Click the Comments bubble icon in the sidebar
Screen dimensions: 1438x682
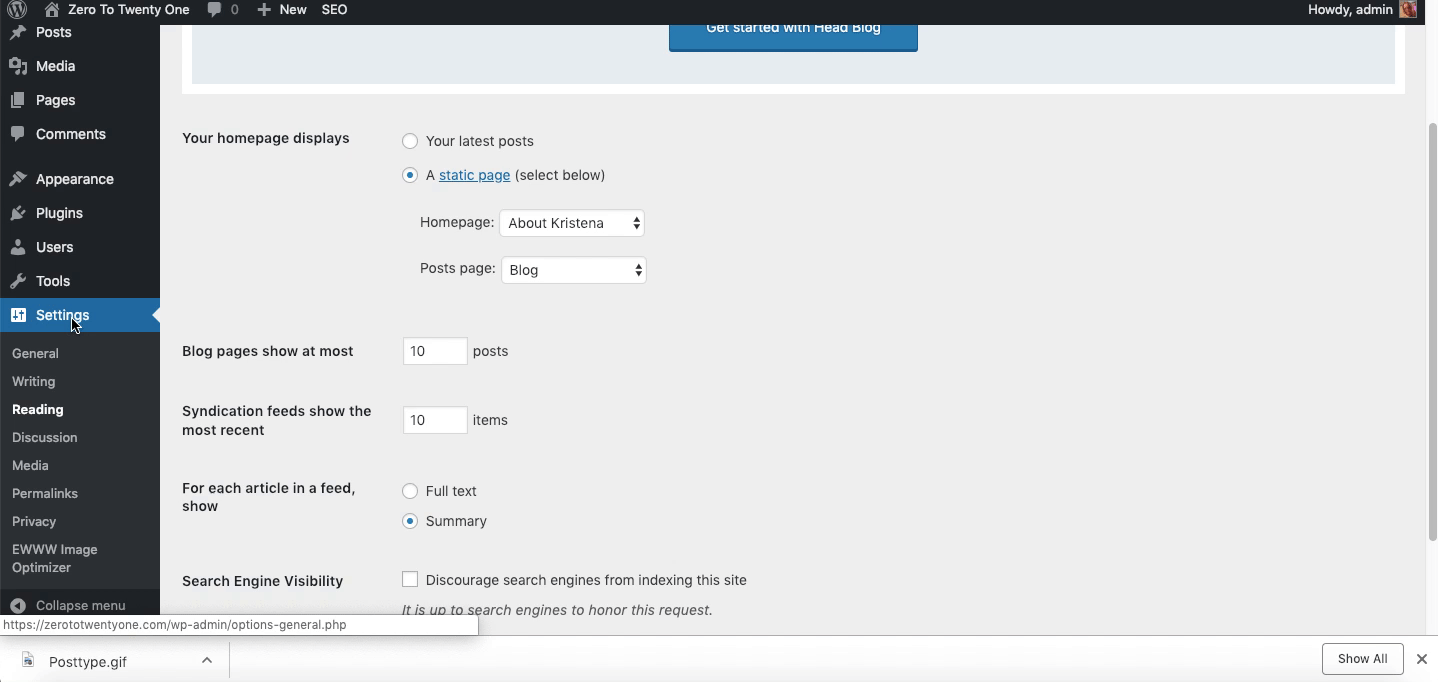tap(18, 134)
